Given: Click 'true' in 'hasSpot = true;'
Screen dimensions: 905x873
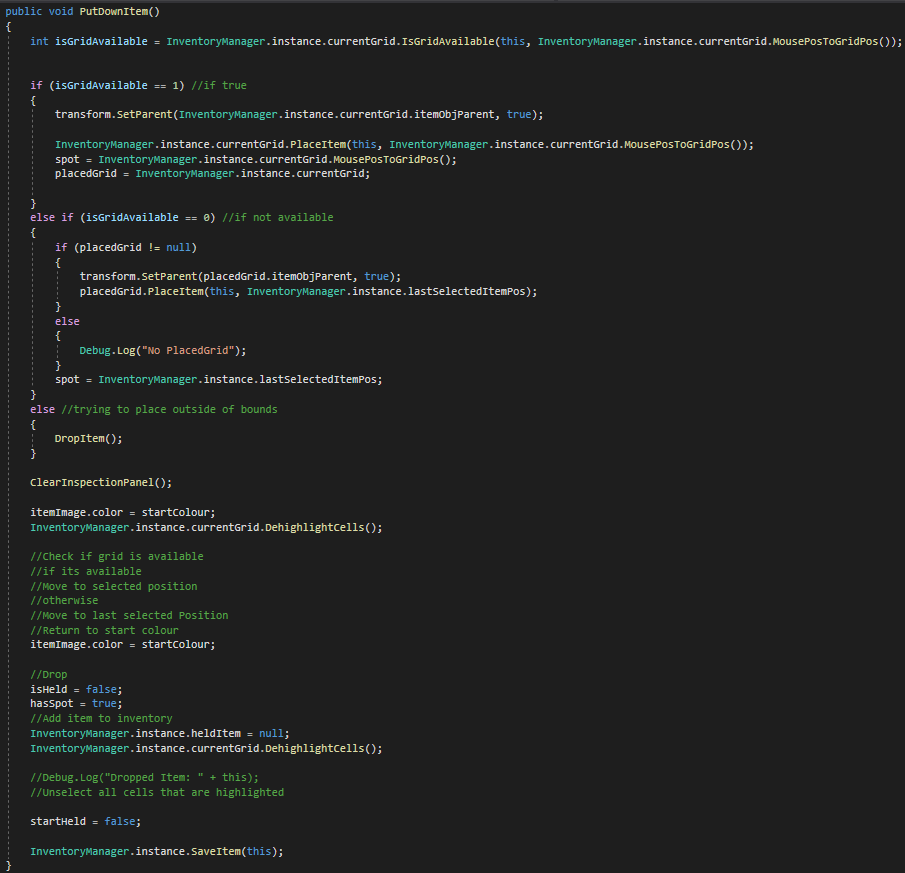Looking at the screenshot, I should (x=104, y=704).
